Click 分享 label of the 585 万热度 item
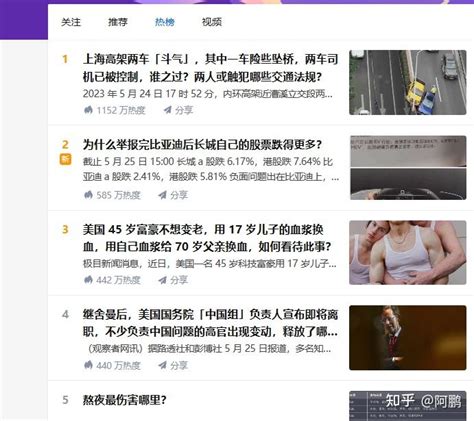The height and width of the screenshot is (421, 474). point(179,195)
